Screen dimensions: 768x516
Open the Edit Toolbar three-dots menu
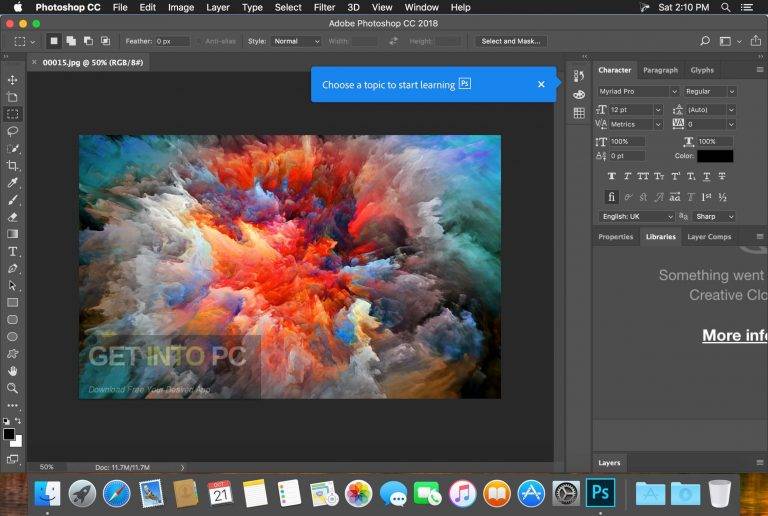pos(13,405)
